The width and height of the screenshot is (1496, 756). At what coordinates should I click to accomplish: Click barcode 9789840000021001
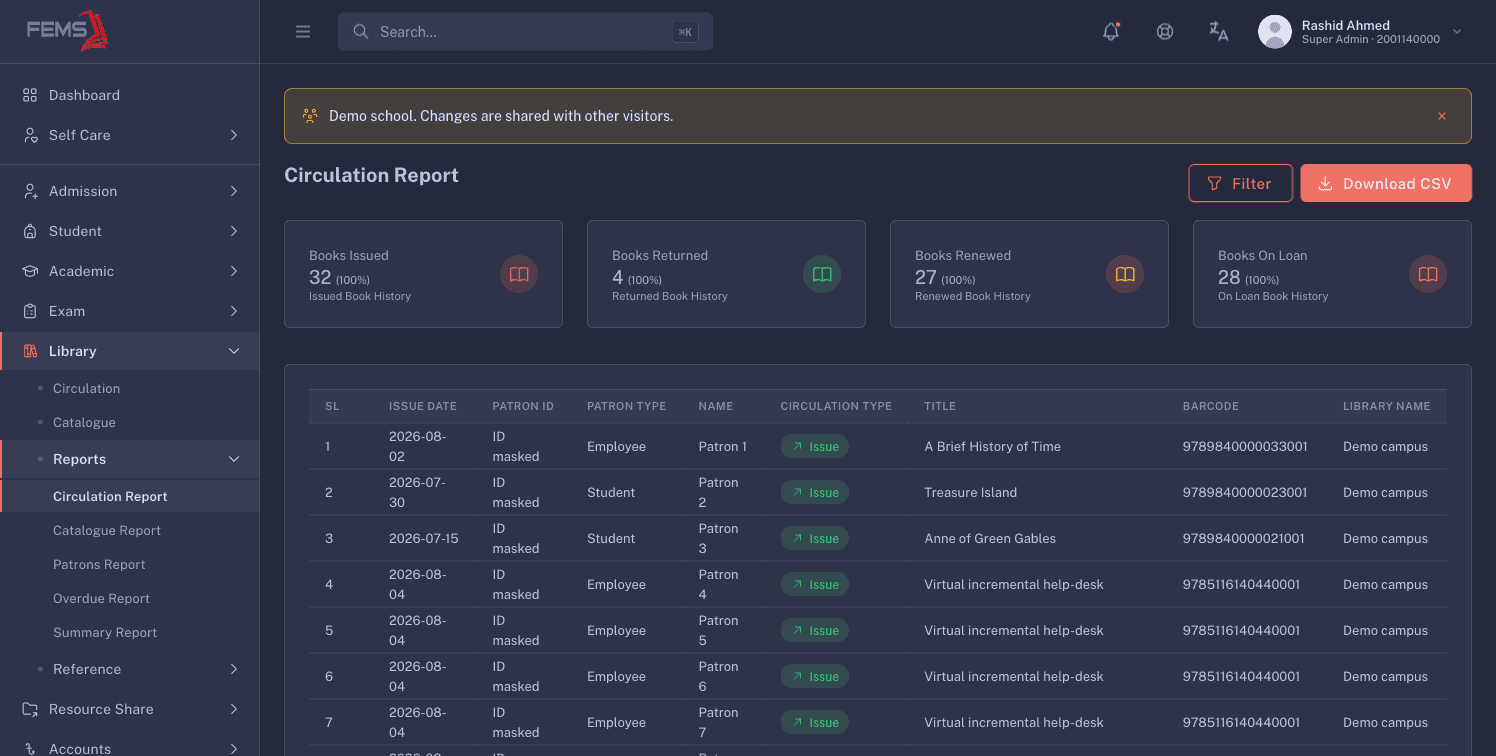coord(1244,538)
